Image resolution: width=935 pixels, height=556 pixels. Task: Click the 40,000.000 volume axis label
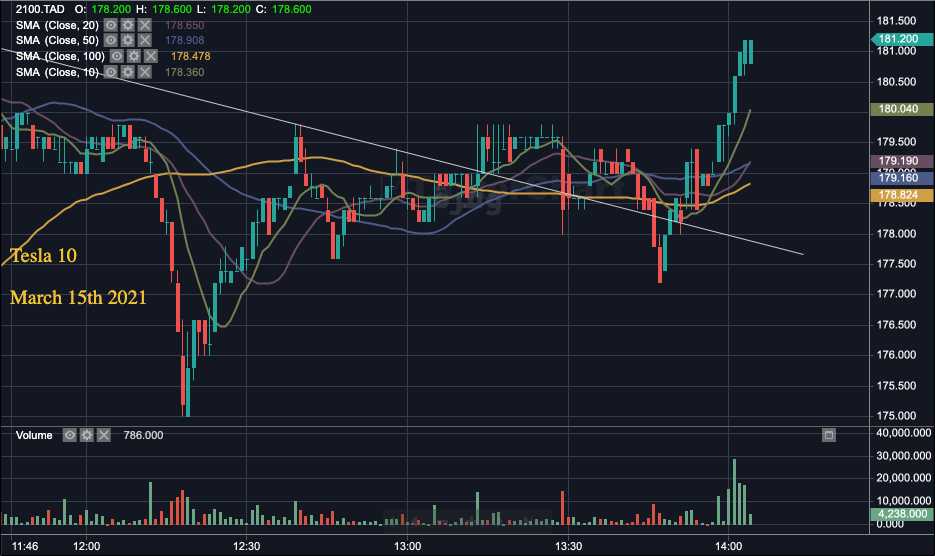pos(903,433)
